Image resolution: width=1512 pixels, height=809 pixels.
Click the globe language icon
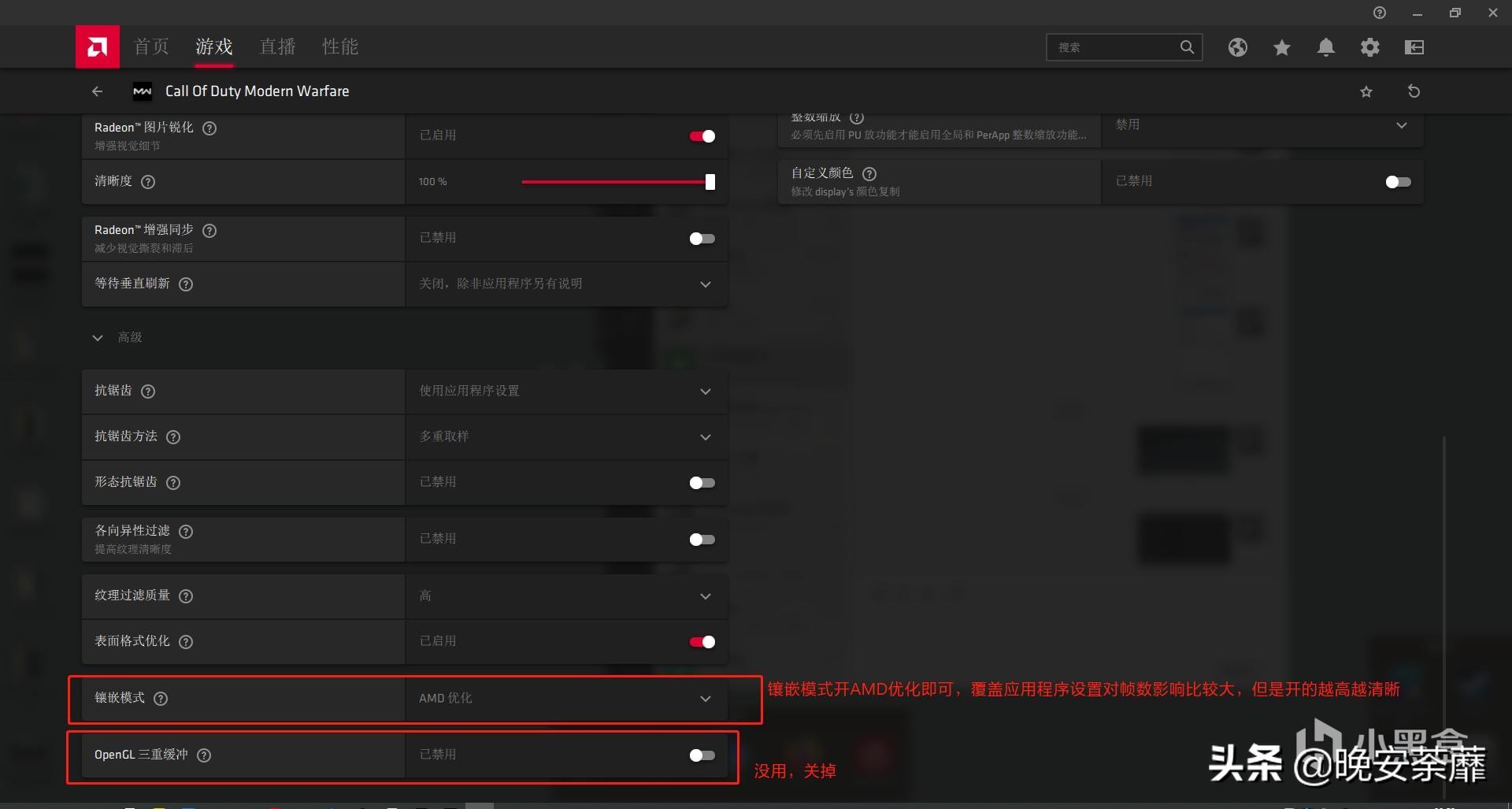click(1237, 47)
